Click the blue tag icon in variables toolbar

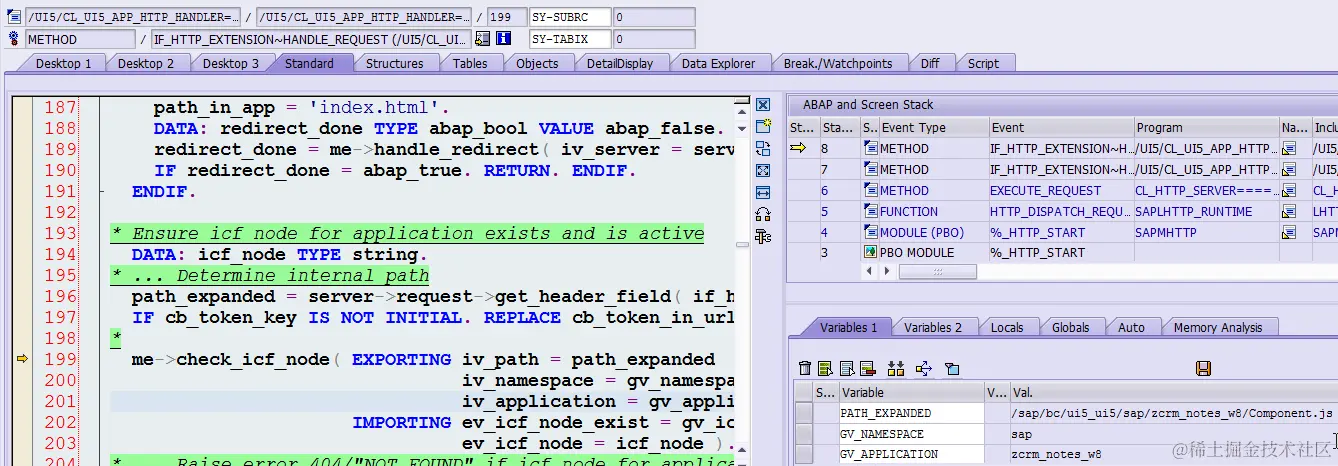point(952,369)
